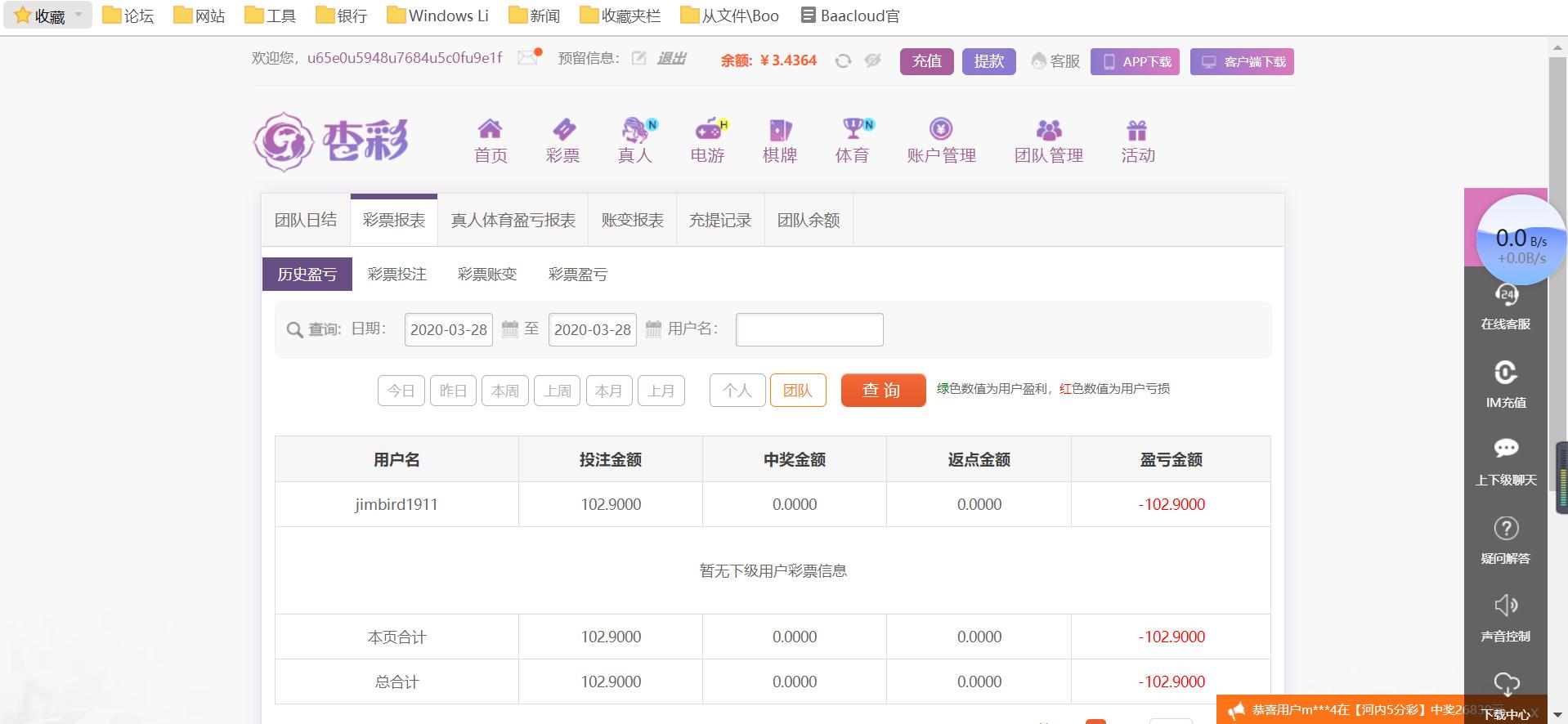This screenshot has width=1568, height=724.
Task: Open 团队管理 team management
Action: click(x=1049, y=141)
